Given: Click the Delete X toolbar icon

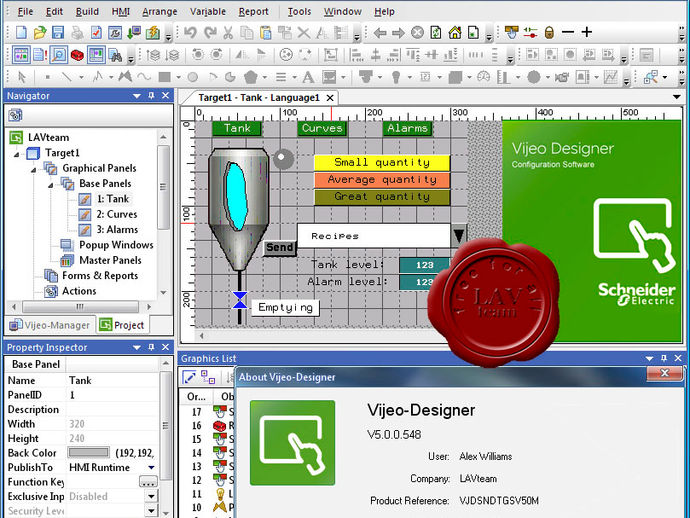Looking at the screenshot, I should (303, 33).
